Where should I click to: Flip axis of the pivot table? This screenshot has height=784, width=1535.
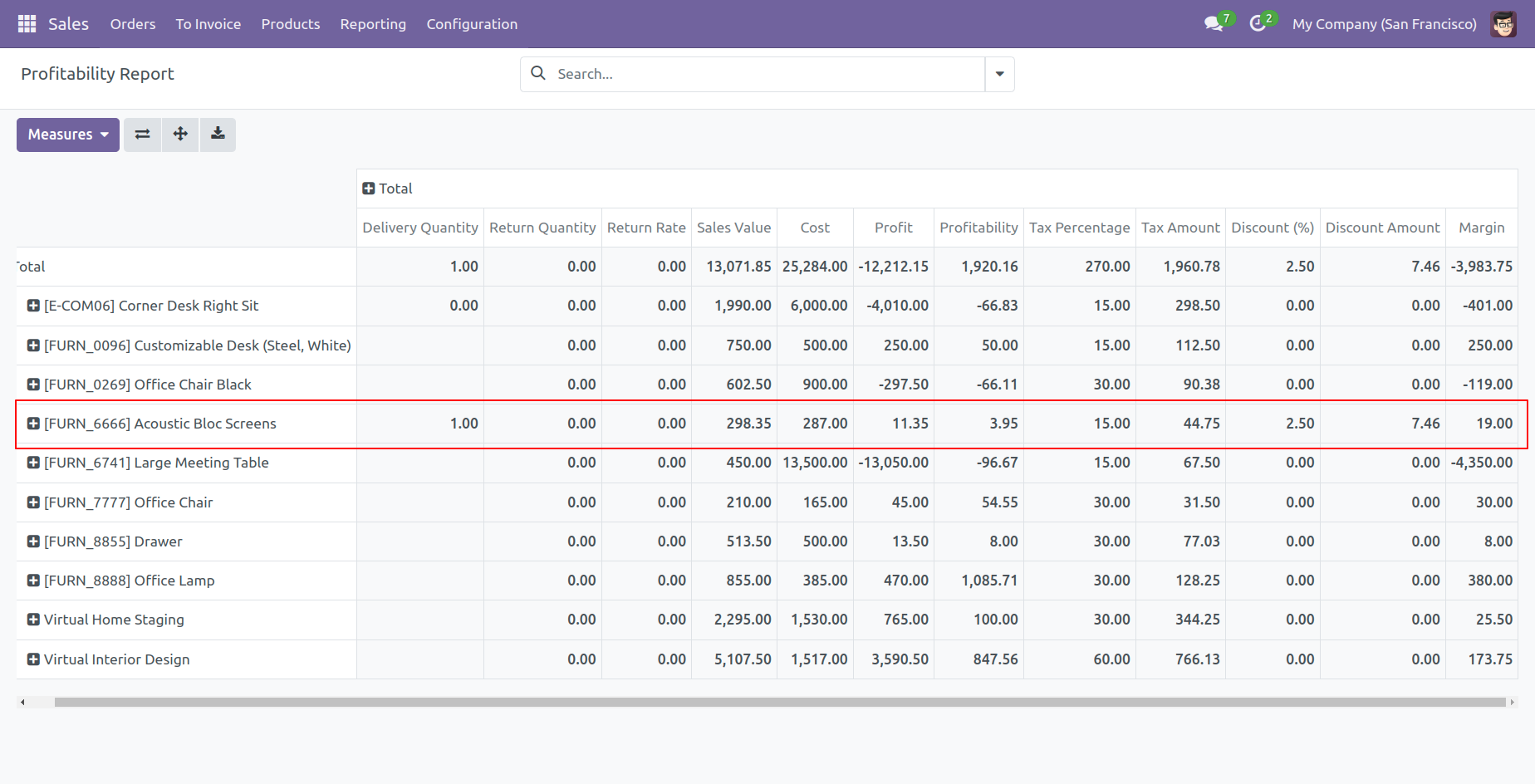[143, 135]
